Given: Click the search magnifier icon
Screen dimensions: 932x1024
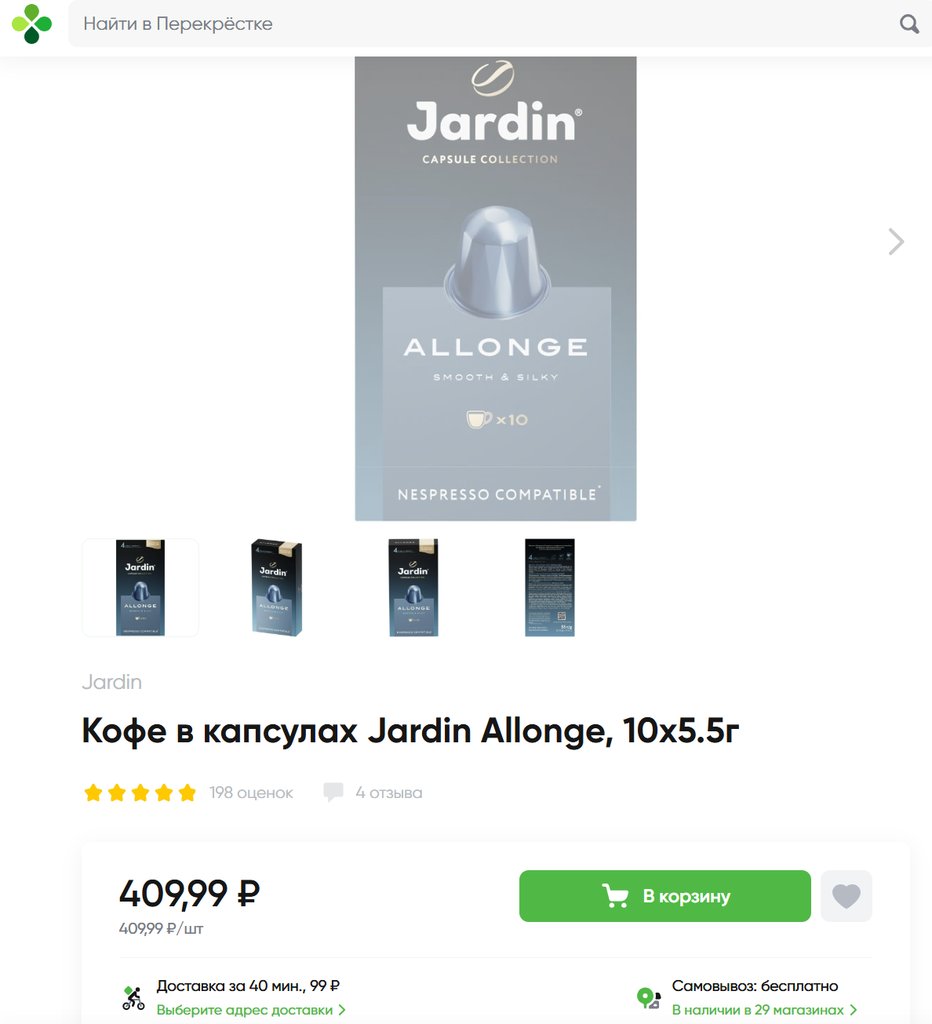Looking at the screenshot, I should [908, 24].
